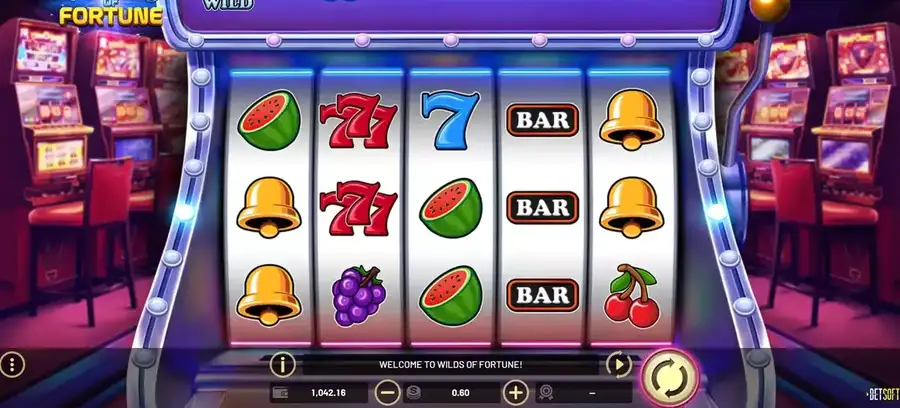This screenshot has height=408, width=900.
Task: Select the 0.60 bet amount field
Action: click(x=460, y=393)
